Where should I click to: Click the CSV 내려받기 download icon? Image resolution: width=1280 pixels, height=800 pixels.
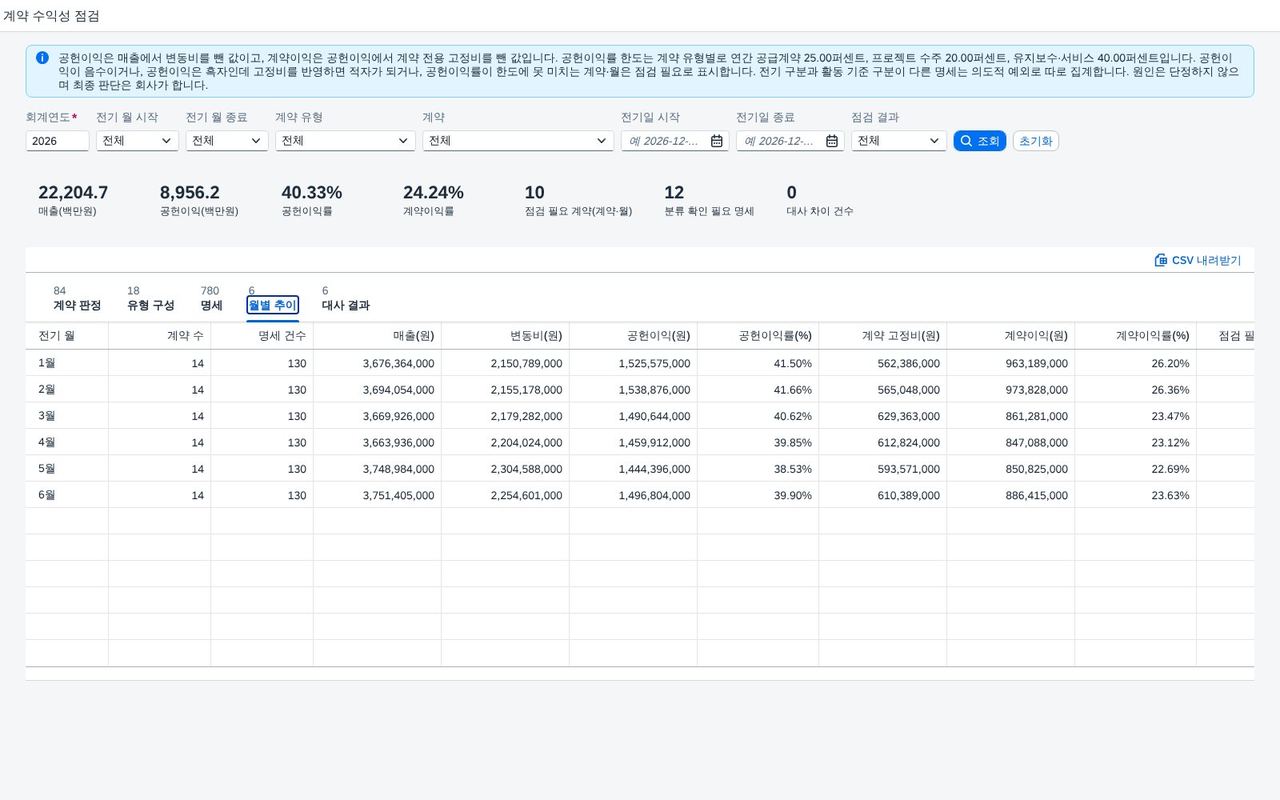point(1161,260)
